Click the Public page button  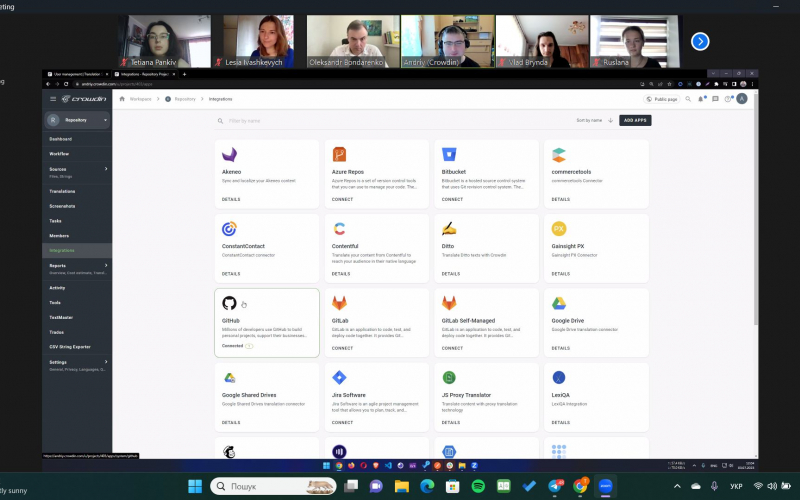[x=662, y=99]
